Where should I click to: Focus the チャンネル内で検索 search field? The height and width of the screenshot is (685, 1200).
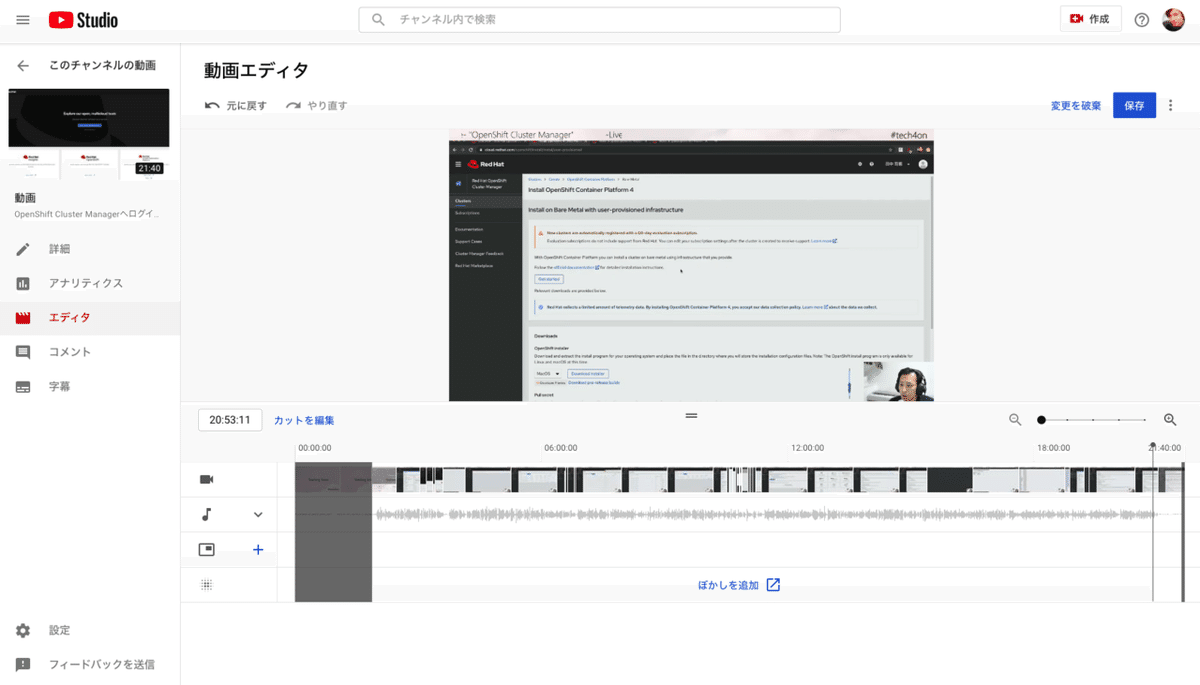pos(599,19)
